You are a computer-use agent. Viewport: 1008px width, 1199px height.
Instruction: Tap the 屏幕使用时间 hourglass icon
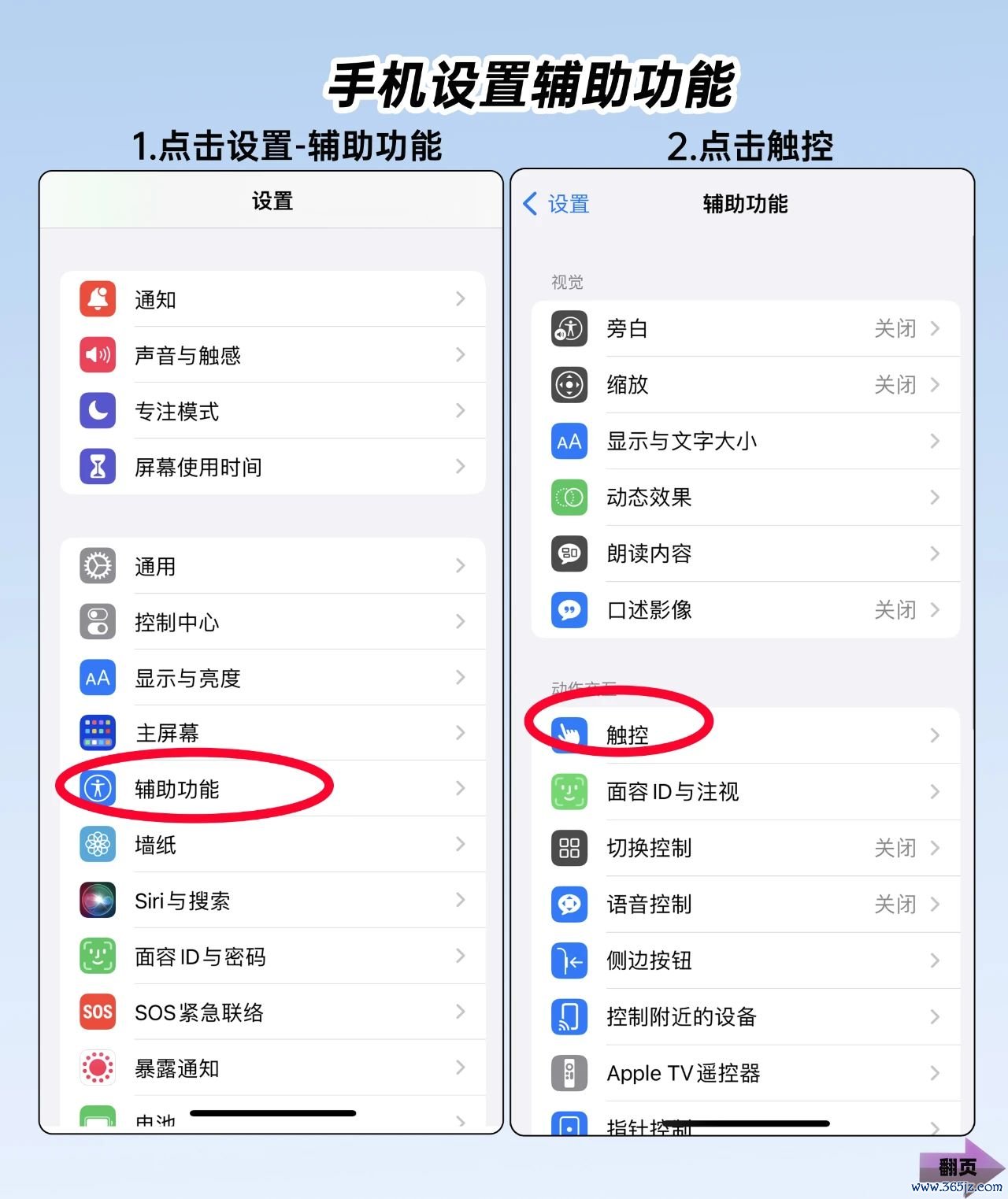[98, 467]
